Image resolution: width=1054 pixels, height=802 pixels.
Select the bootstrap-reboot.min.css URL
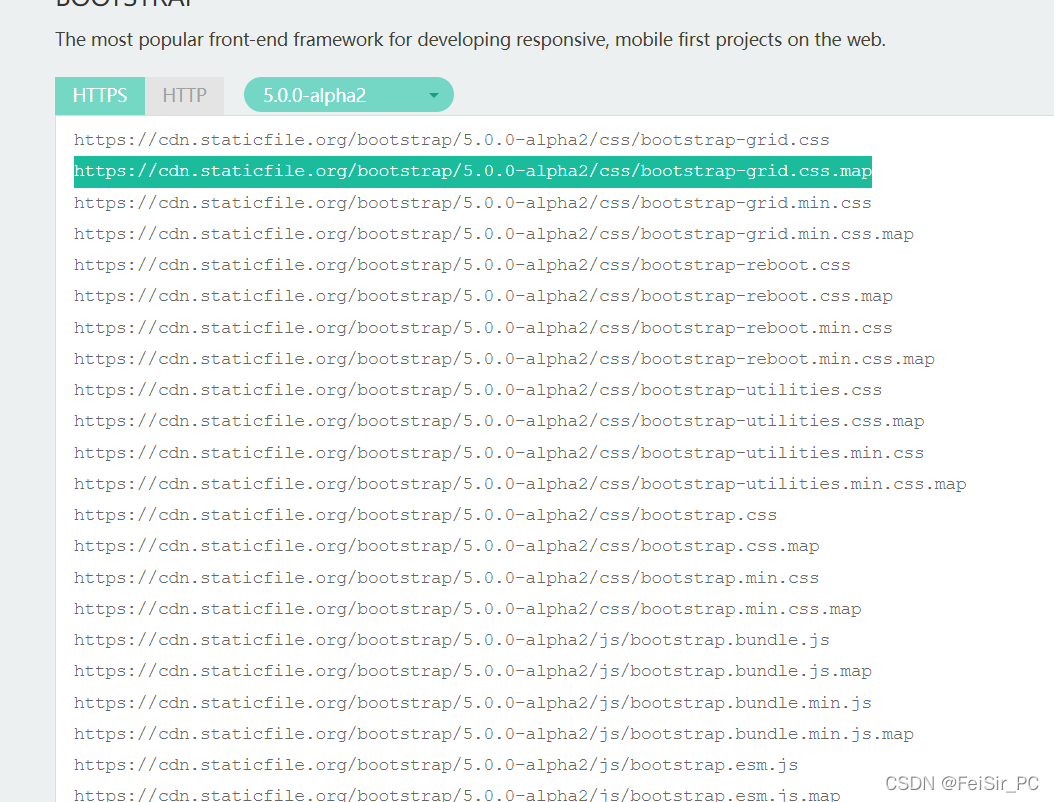coord(483,328)
